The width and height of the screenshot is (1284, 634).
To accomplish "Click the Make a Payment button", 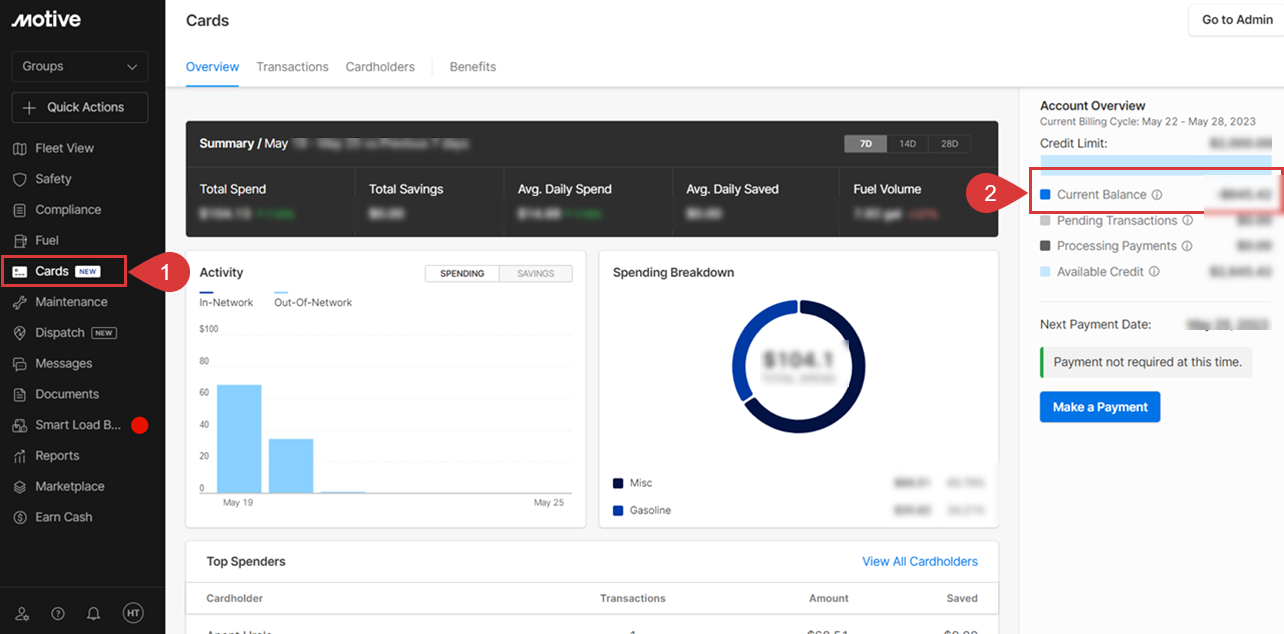I will pos(1100,407).
